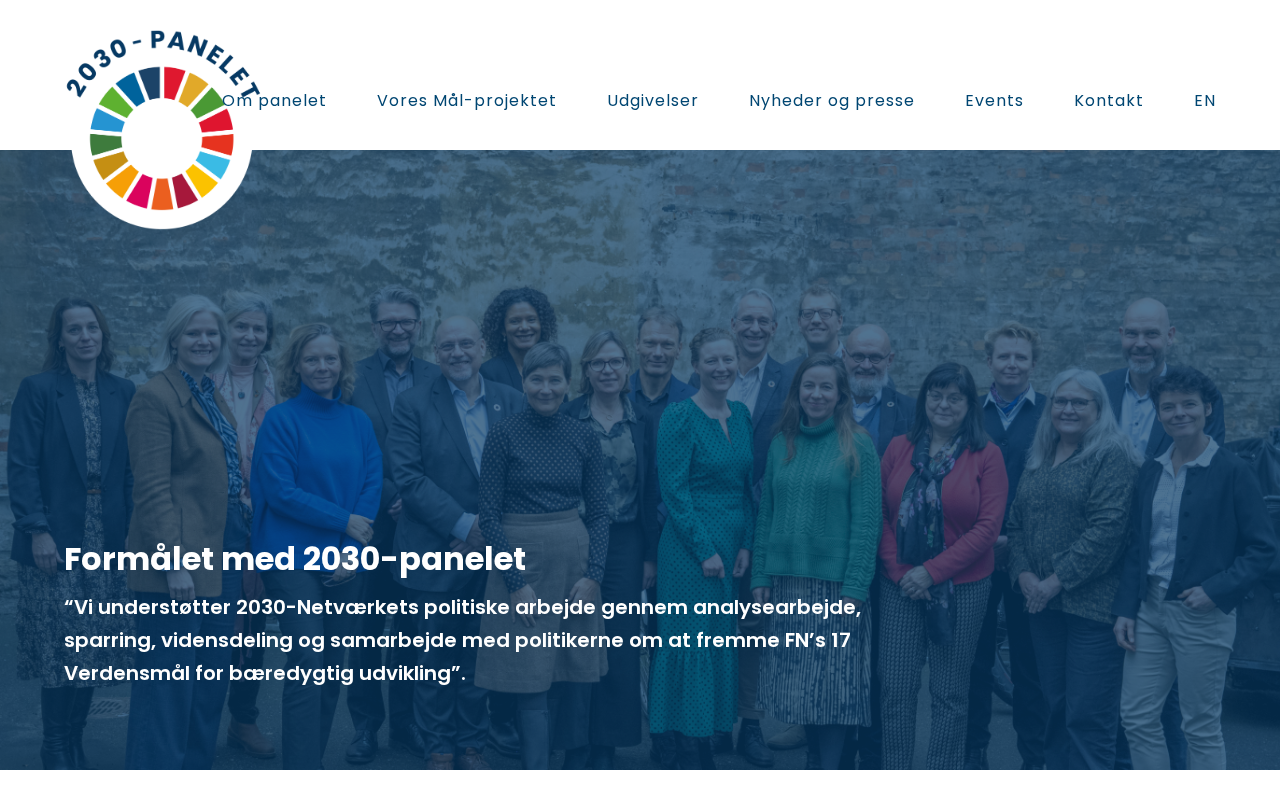Click the white center of the SDG wheel
The image size is (1280, 800).
coord(162,138)
